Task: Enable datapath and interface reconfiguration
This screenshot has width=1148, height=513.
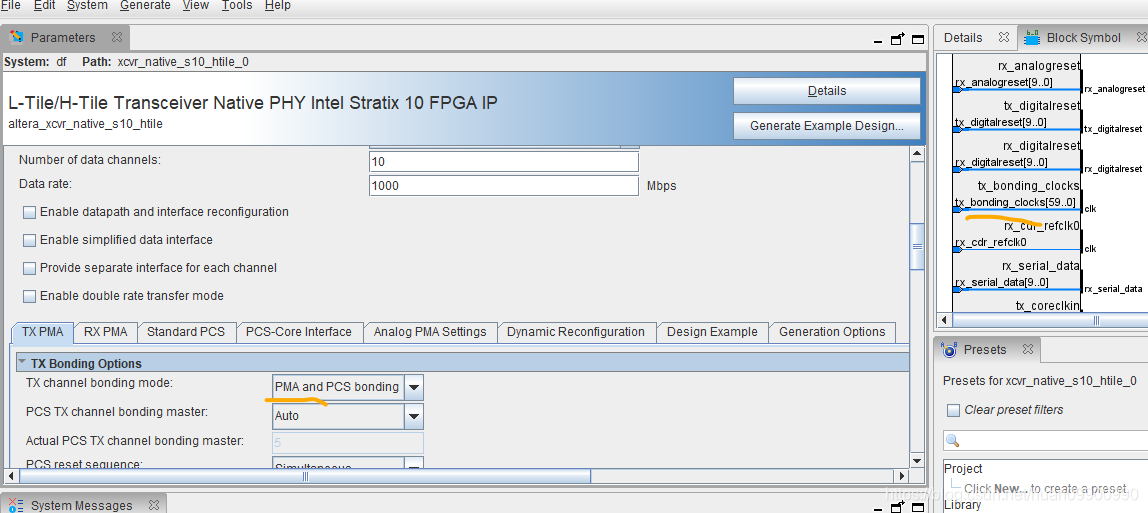Action: [29, 212]
